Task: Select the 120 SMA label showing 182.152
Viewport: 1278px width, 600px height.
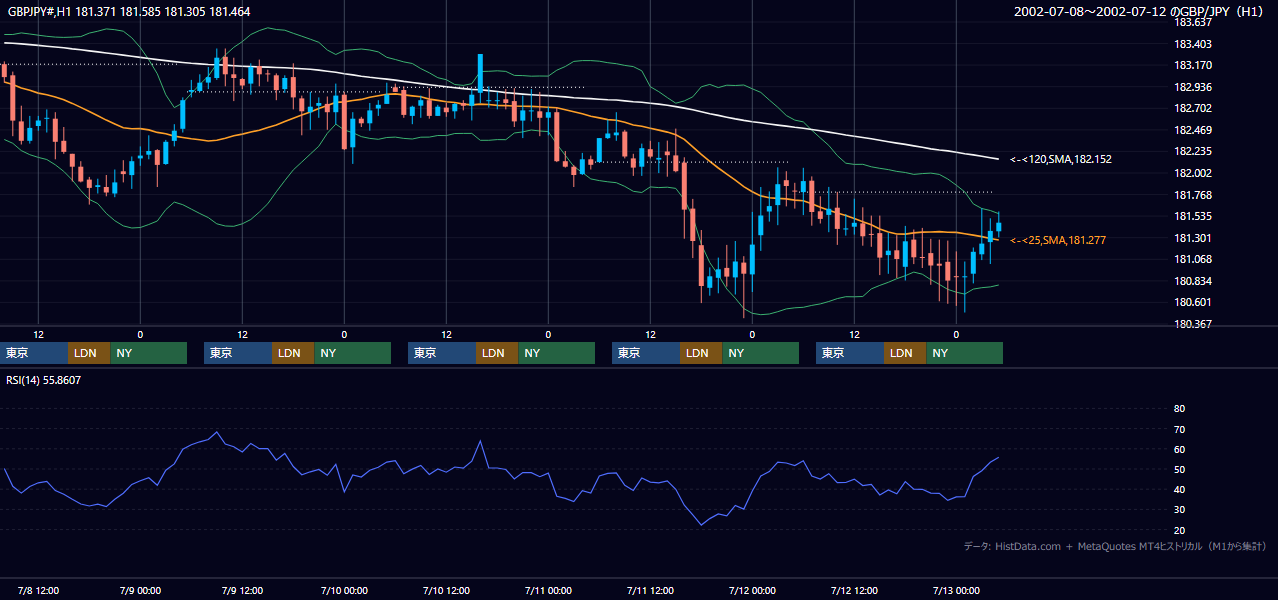Action: point(1061,159)
